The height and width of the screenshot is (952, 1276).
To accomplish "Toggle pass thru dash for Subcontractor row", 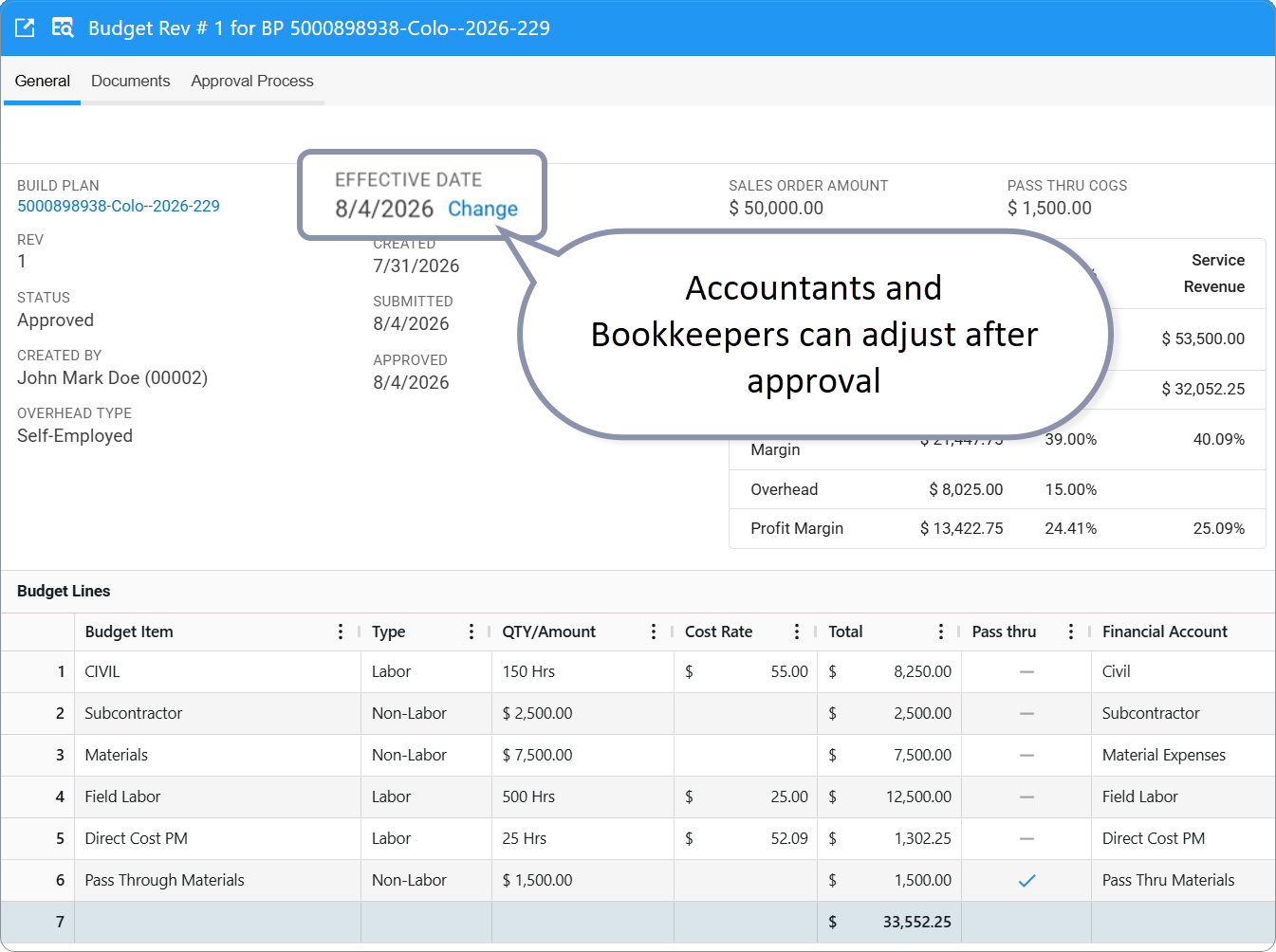I will (1026, 713).
